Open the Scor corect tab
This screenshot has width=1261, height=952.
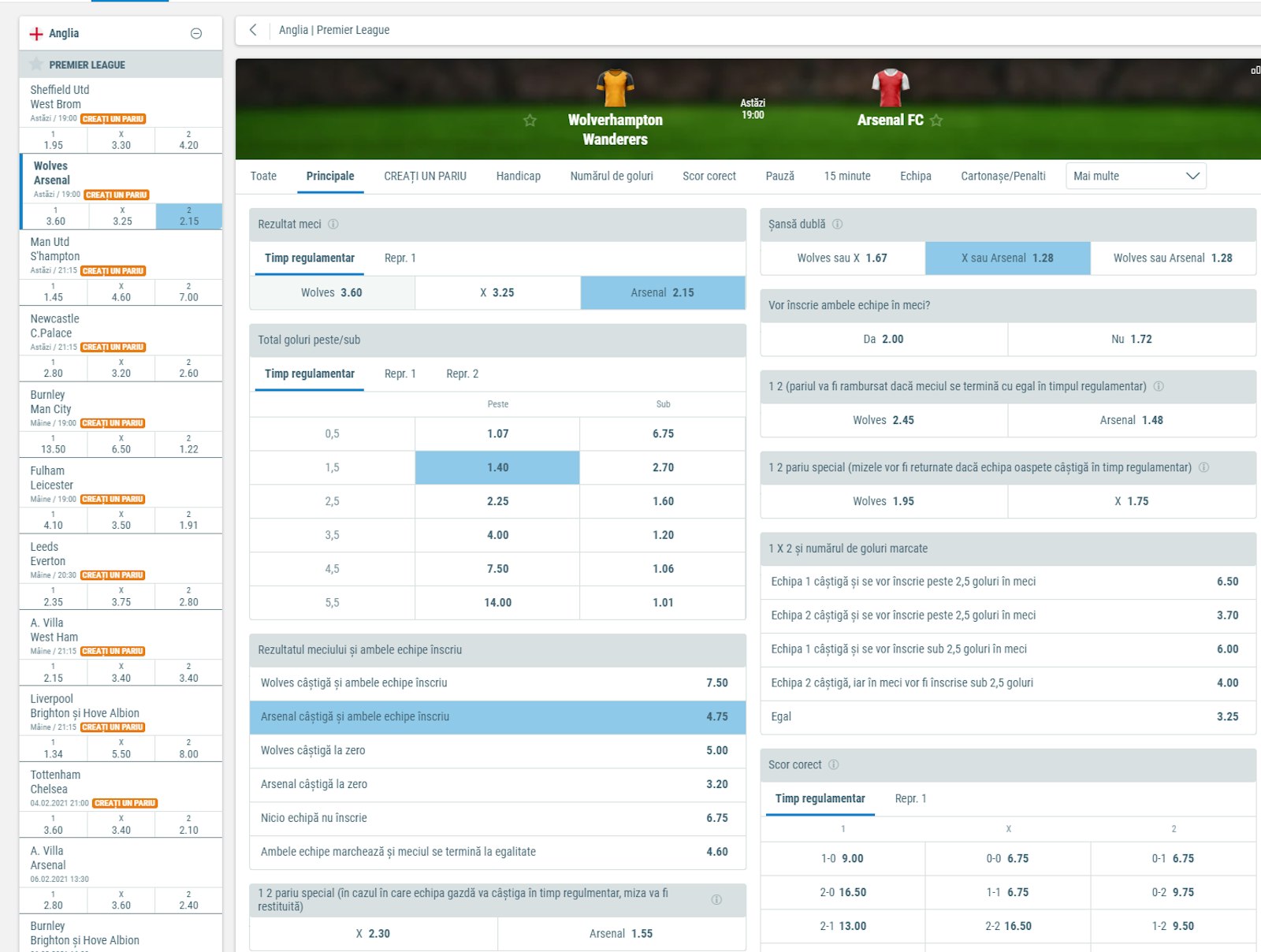(709, 176)
